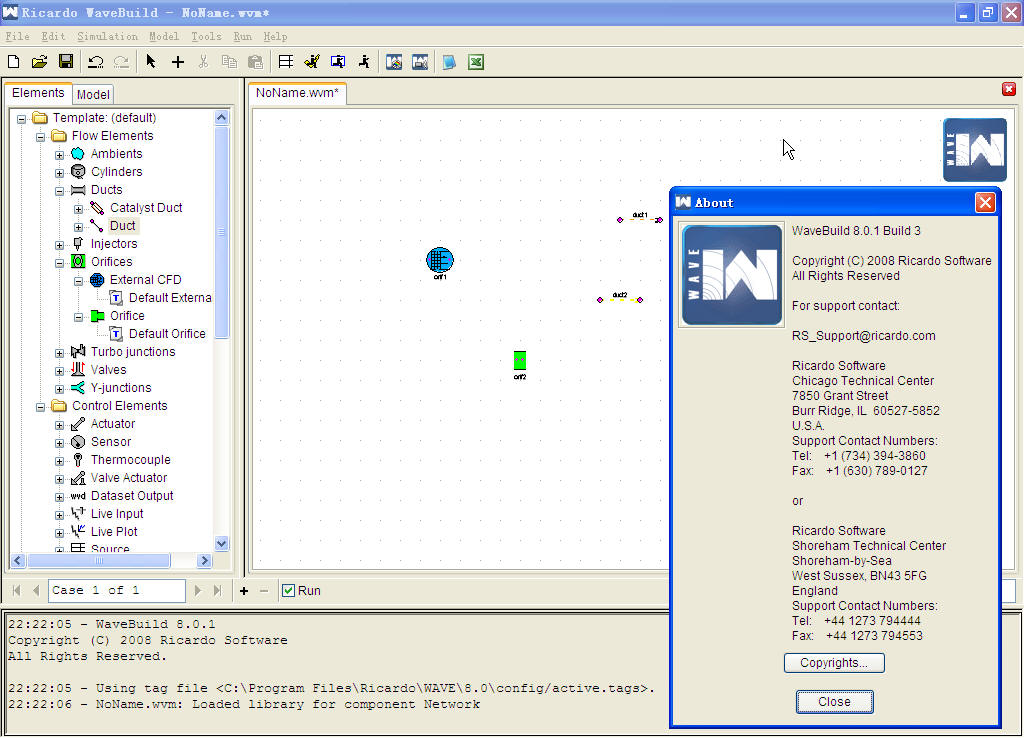
Task: Expand the Catalyst Duct node
Action: point(78,209)
